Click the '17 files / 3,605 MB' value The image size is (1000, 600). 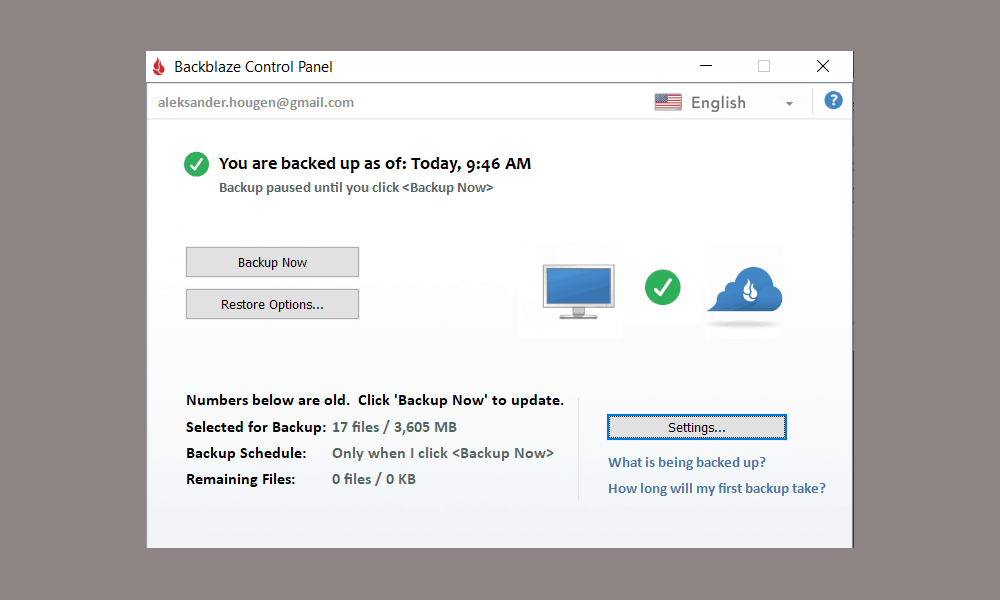pos(394,427)
